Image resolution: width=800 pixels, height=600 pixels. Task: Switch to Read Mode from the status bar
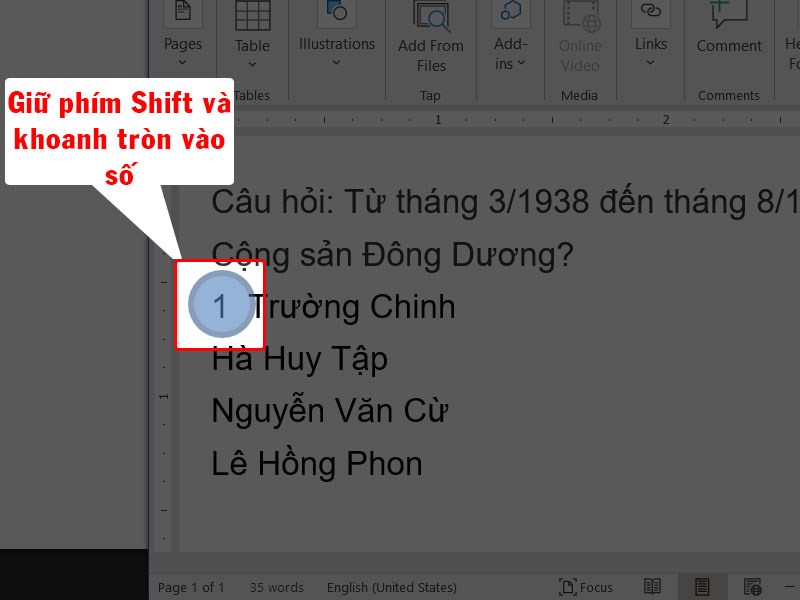point(653,587)
